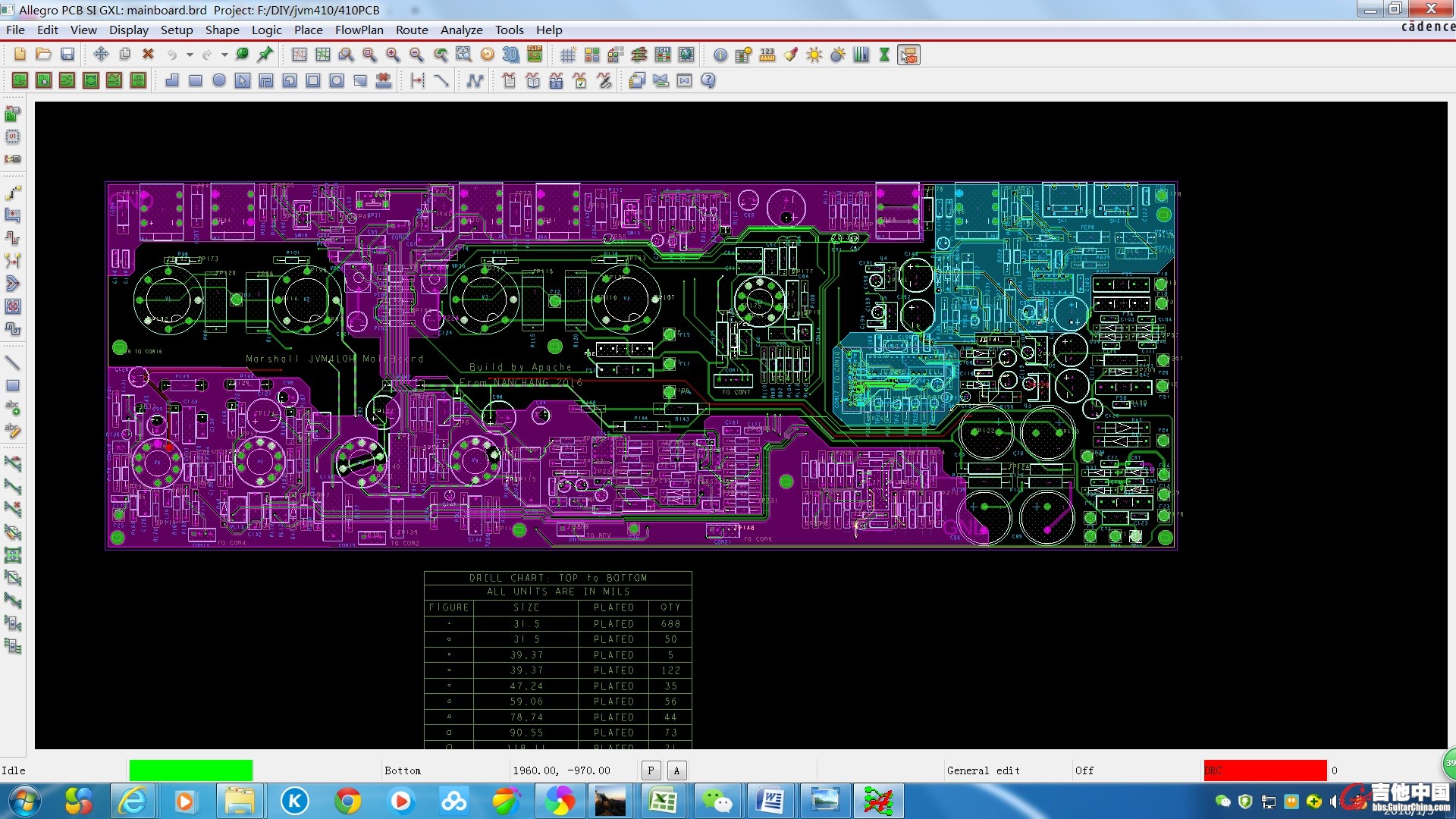This screenshot has width=1456, height=819.
Task: Click the Delete red X icon
Action: [149, 55]
